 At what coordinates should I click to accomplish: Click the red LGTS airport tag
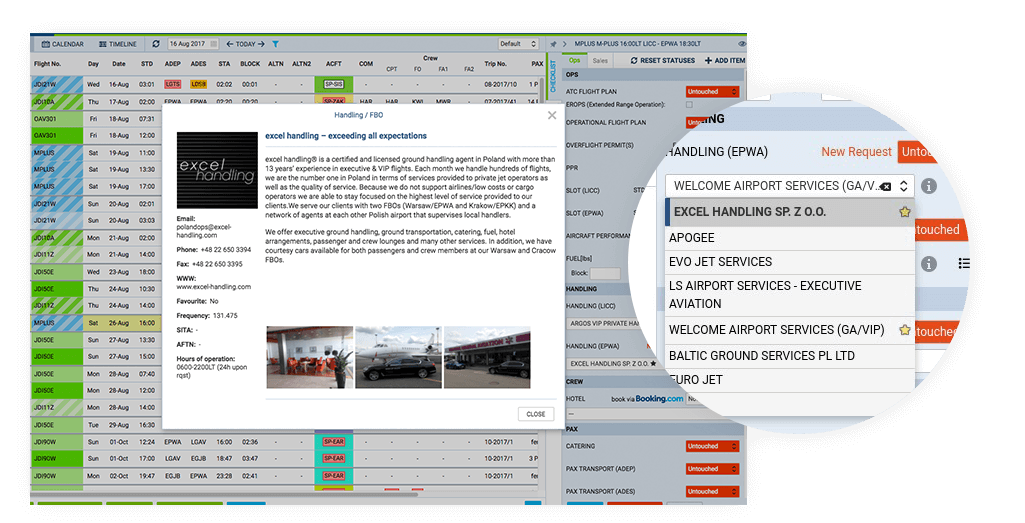coord(173,84)
